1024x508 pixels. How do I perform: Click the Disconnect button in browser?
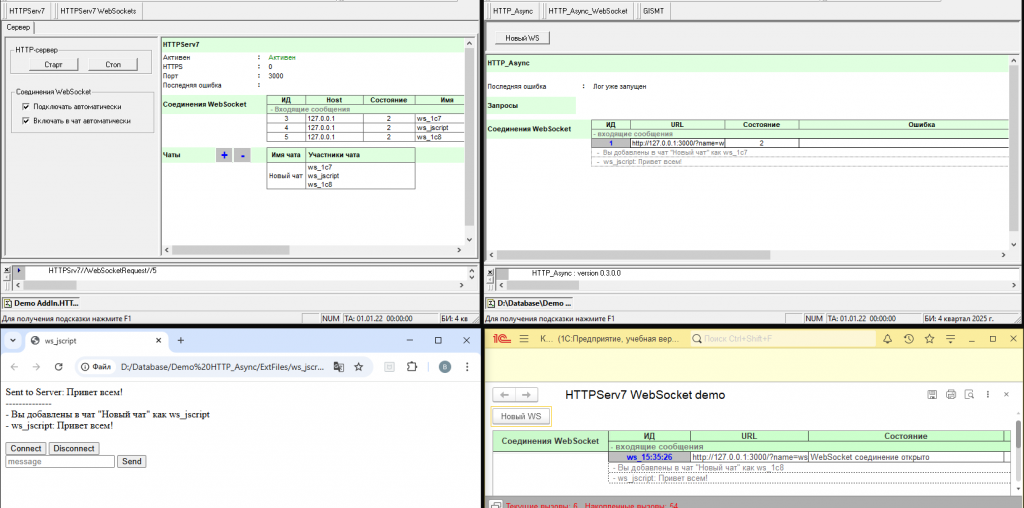pyautogui.click(x=74, y=449)
